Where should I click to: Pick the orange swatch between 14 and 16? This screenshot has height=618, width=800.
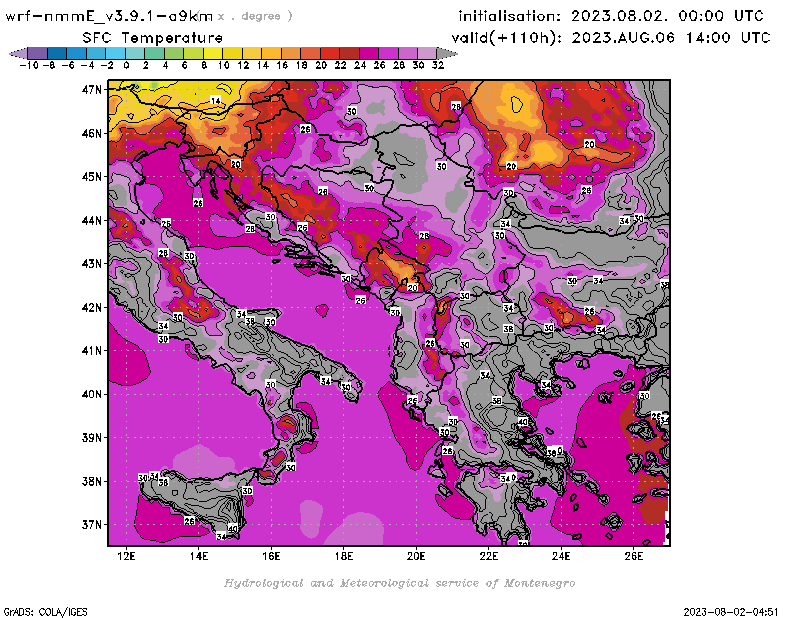271,53
